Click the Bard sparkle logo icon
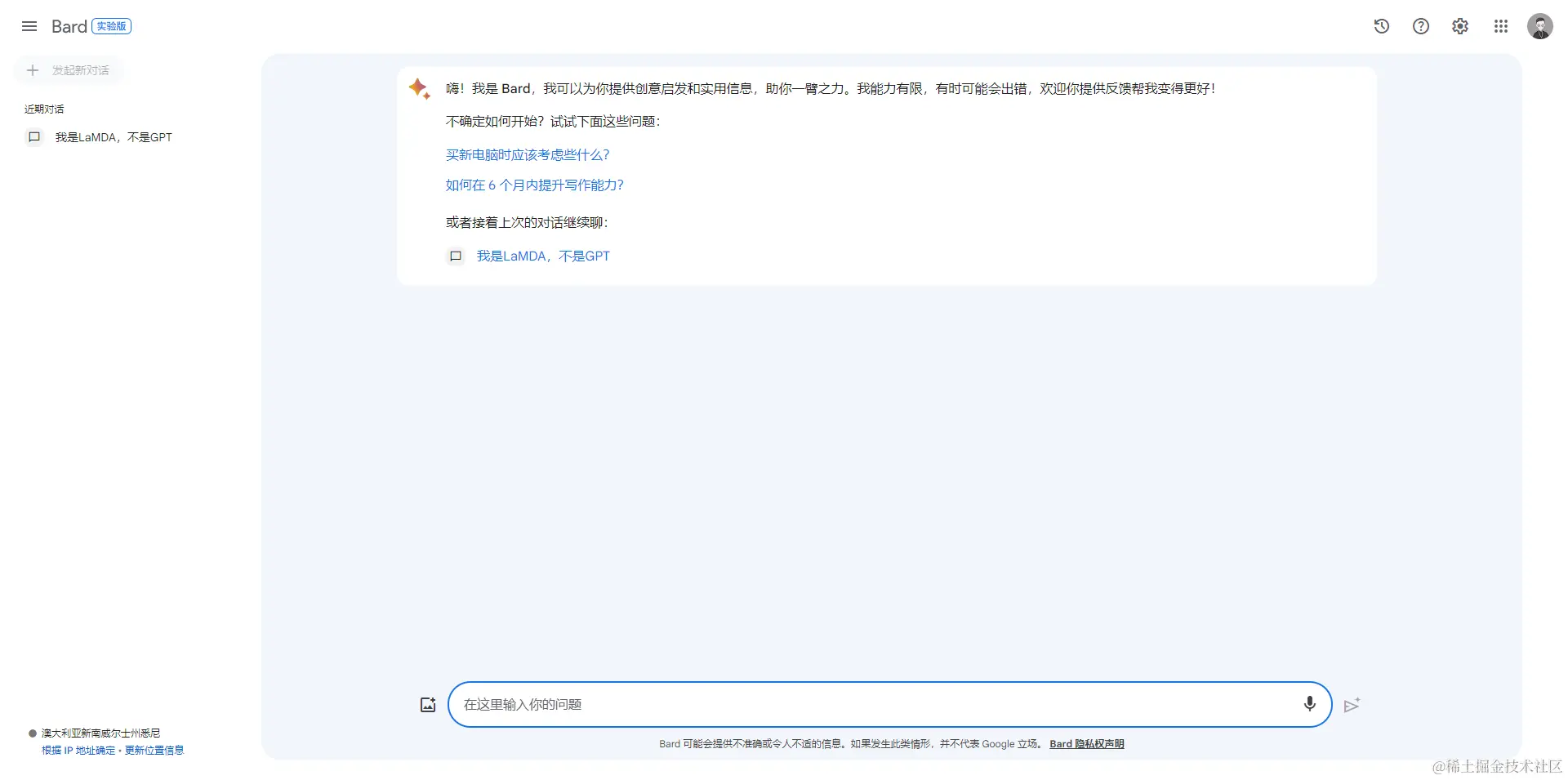1568x780 pixels. pos(420,88)
